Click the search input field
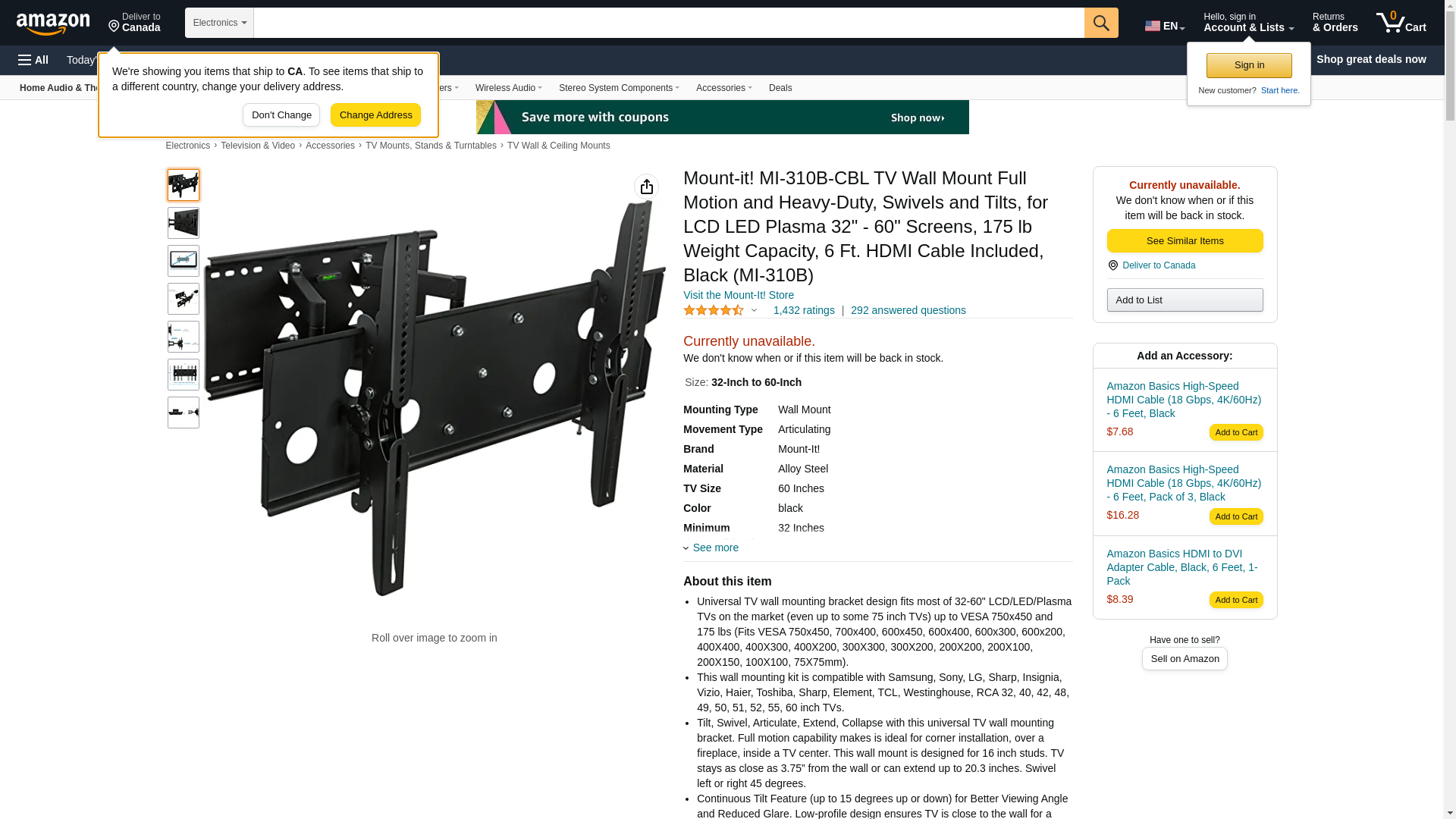This screenshot has height=819, width=1456. tap(669, 23)
